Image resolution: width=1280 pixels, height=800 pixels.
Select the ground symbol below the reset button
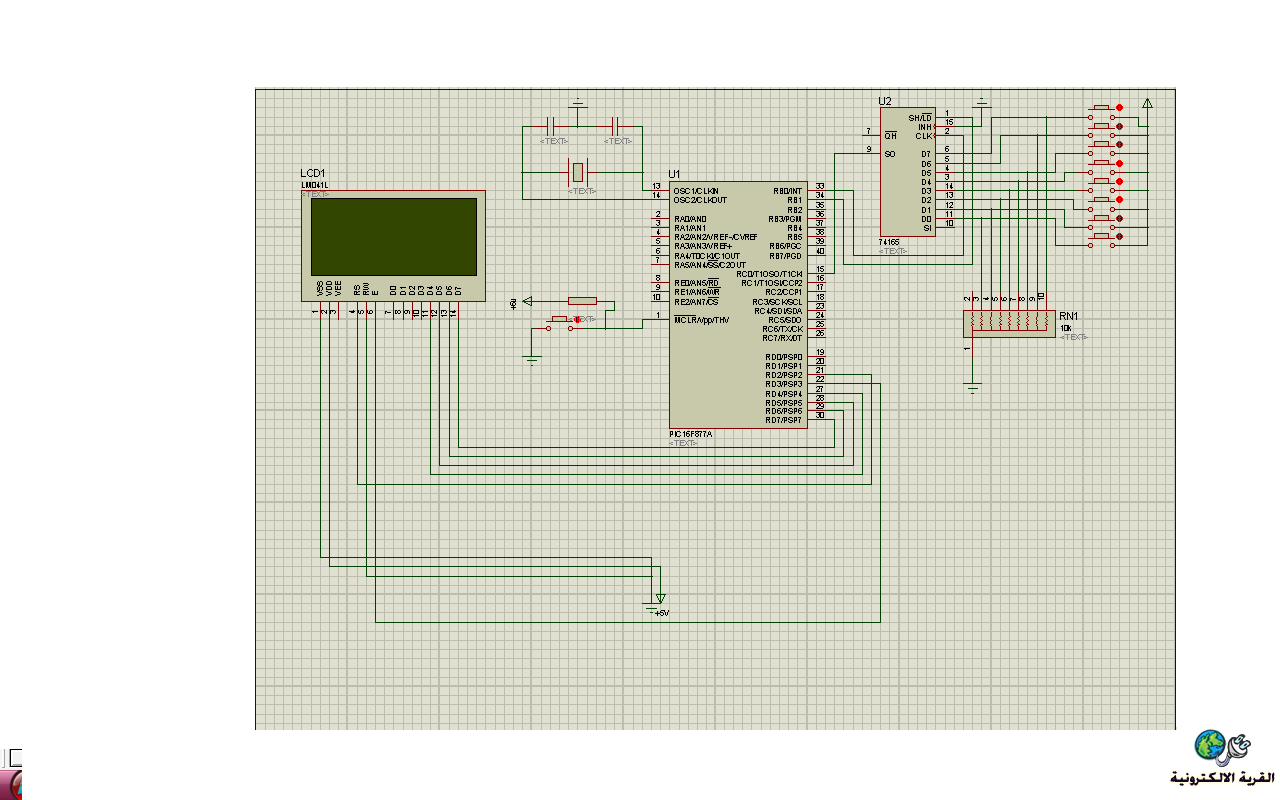[x=533, y=360]
